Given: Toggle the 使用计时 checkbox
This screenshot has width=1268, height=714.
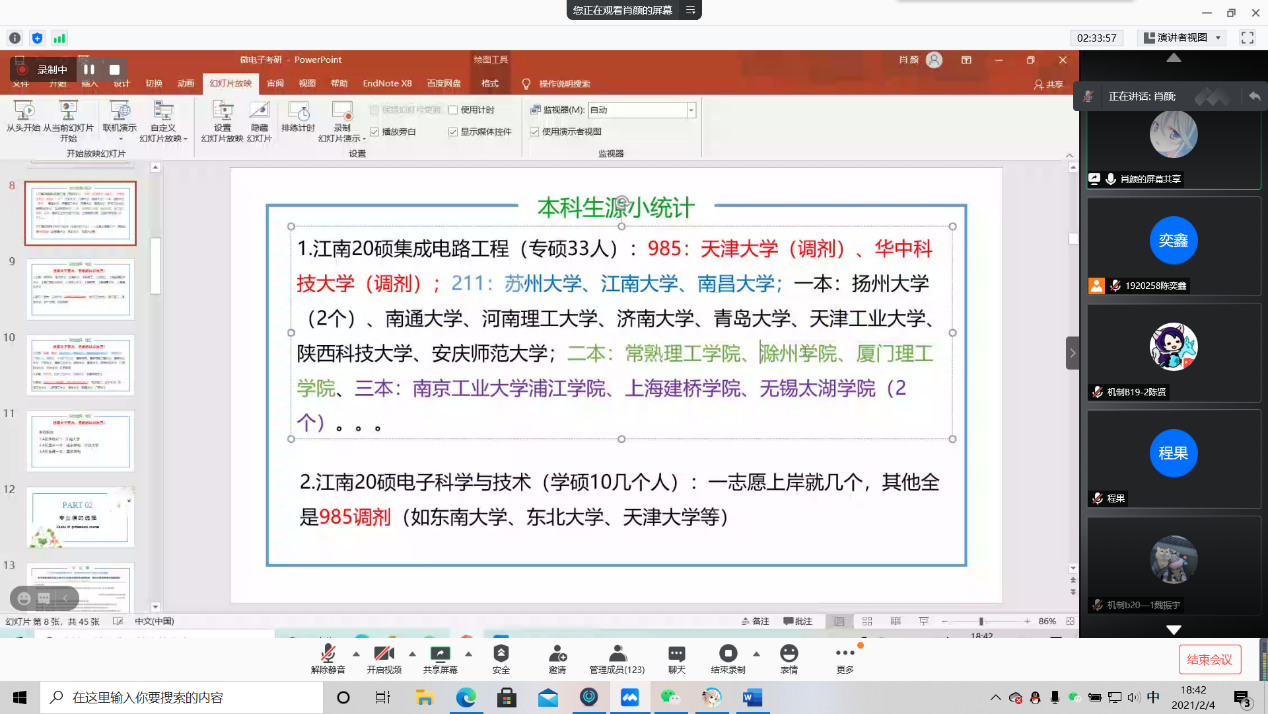Looking at the screenshot, I should pyautogui.click(x=453, y=110).
